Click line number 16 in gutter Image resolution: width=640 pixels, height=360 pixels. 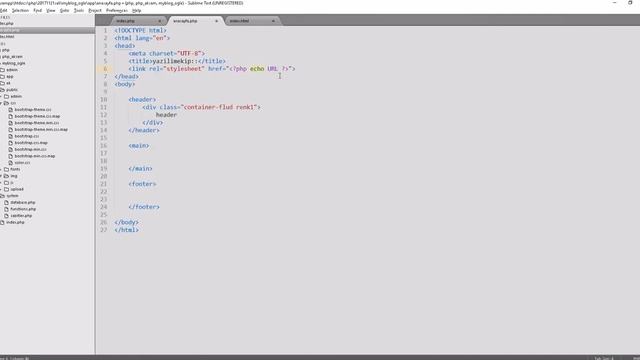pos(104,145)
